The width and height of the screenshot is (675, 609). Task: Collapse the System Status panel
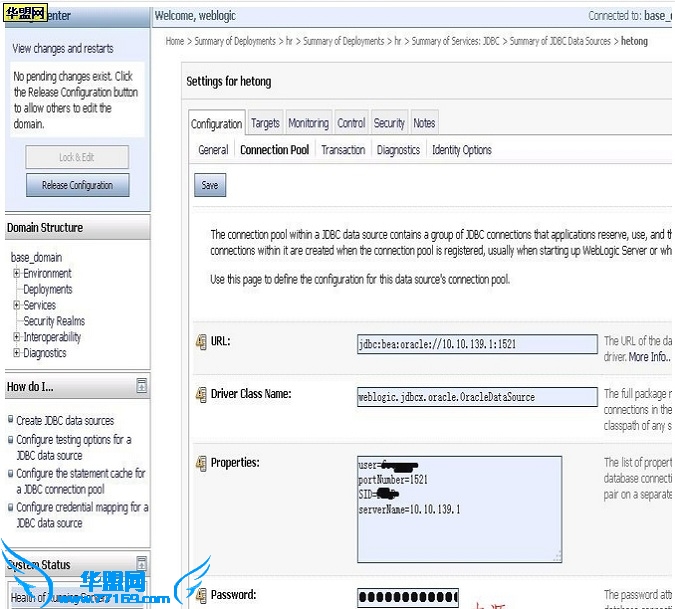tap(141, 564)
